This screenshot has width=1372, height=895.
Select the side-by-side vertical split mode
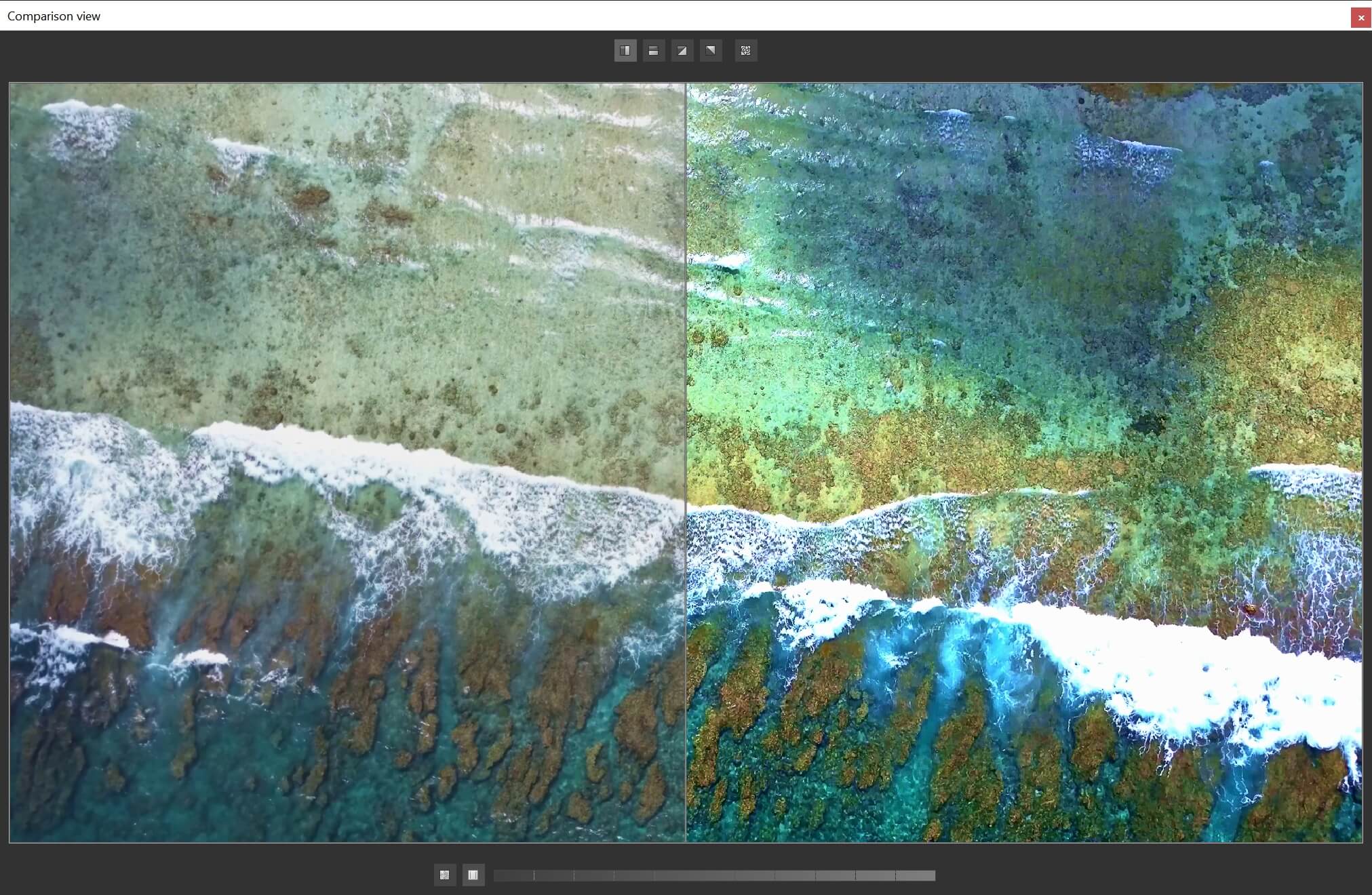tap(625, 51)
